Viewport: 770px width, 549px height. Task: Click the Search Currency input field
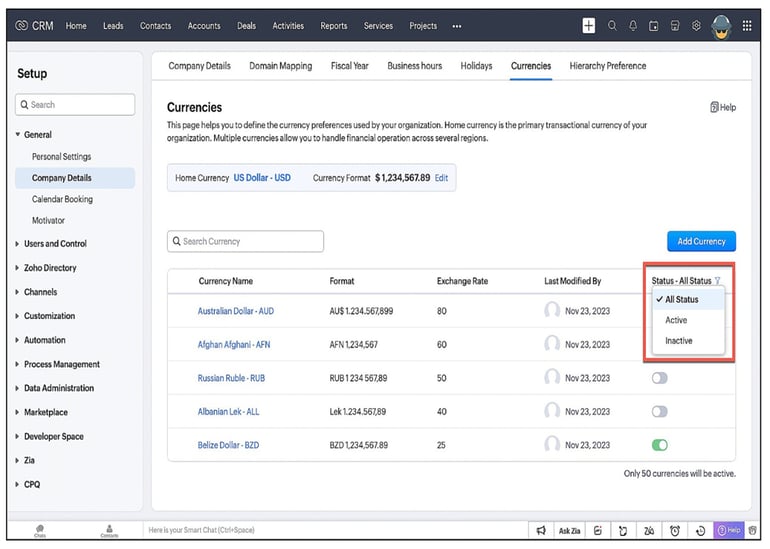246,241
